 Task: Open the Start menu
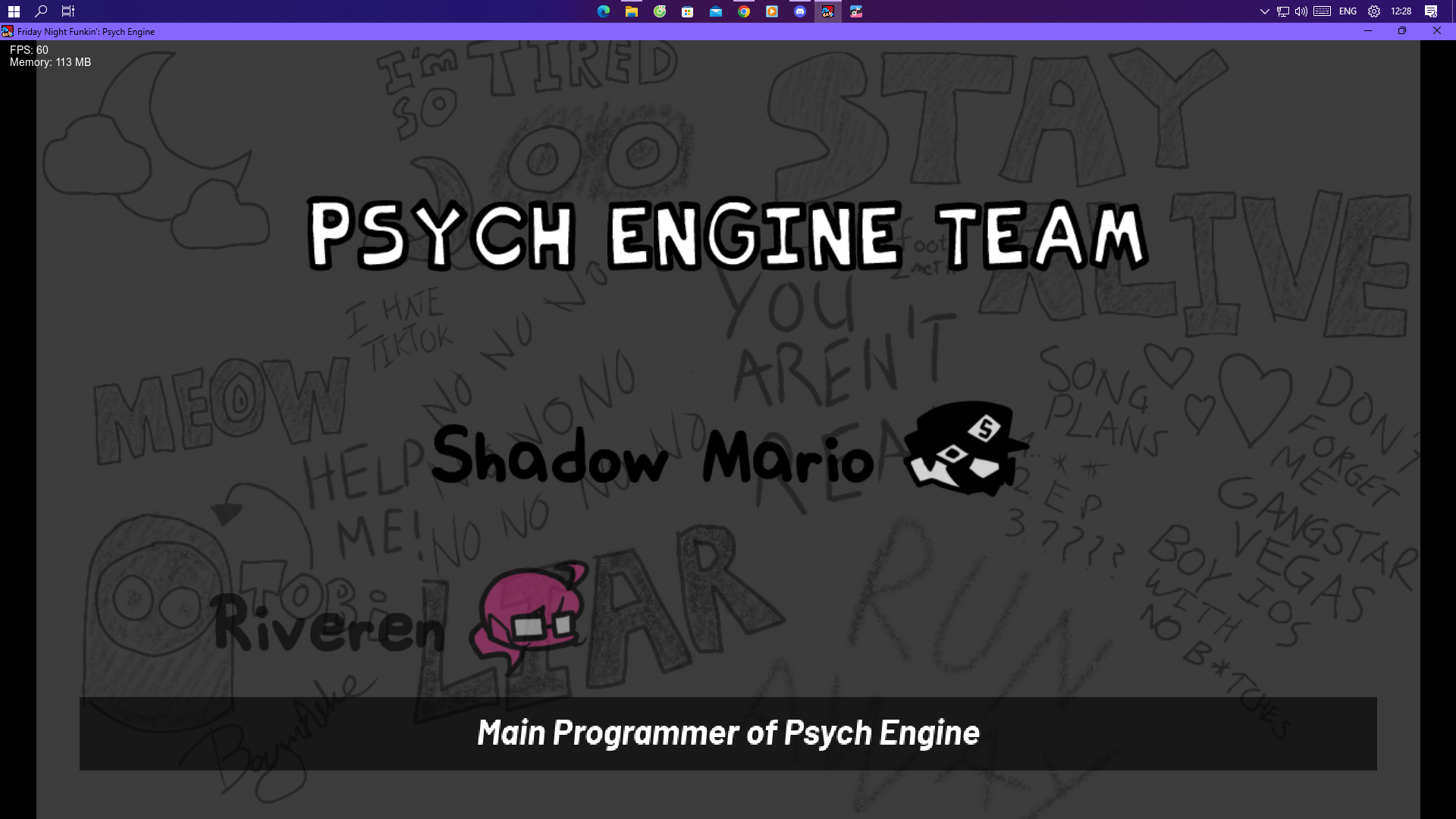coord(14,11)
